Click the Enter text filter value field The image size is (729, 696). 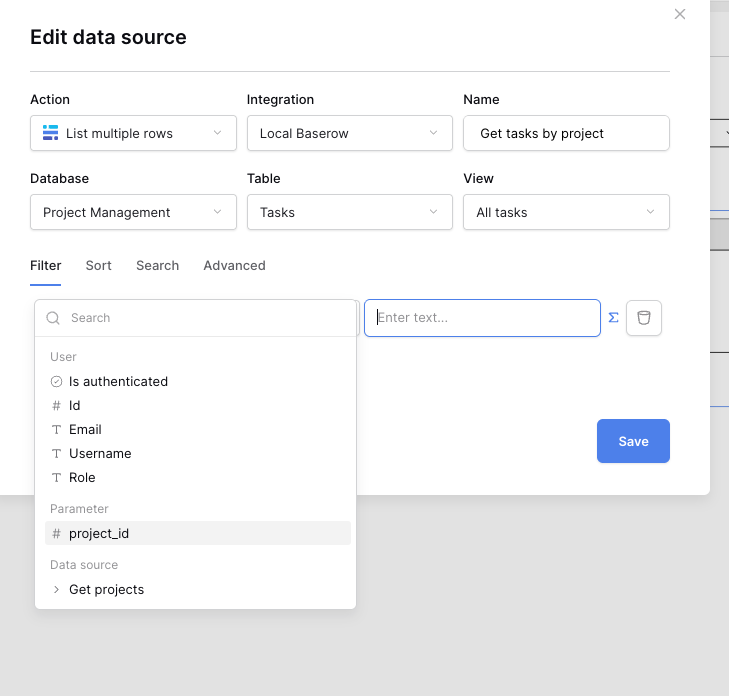click(x=482, y=318)
